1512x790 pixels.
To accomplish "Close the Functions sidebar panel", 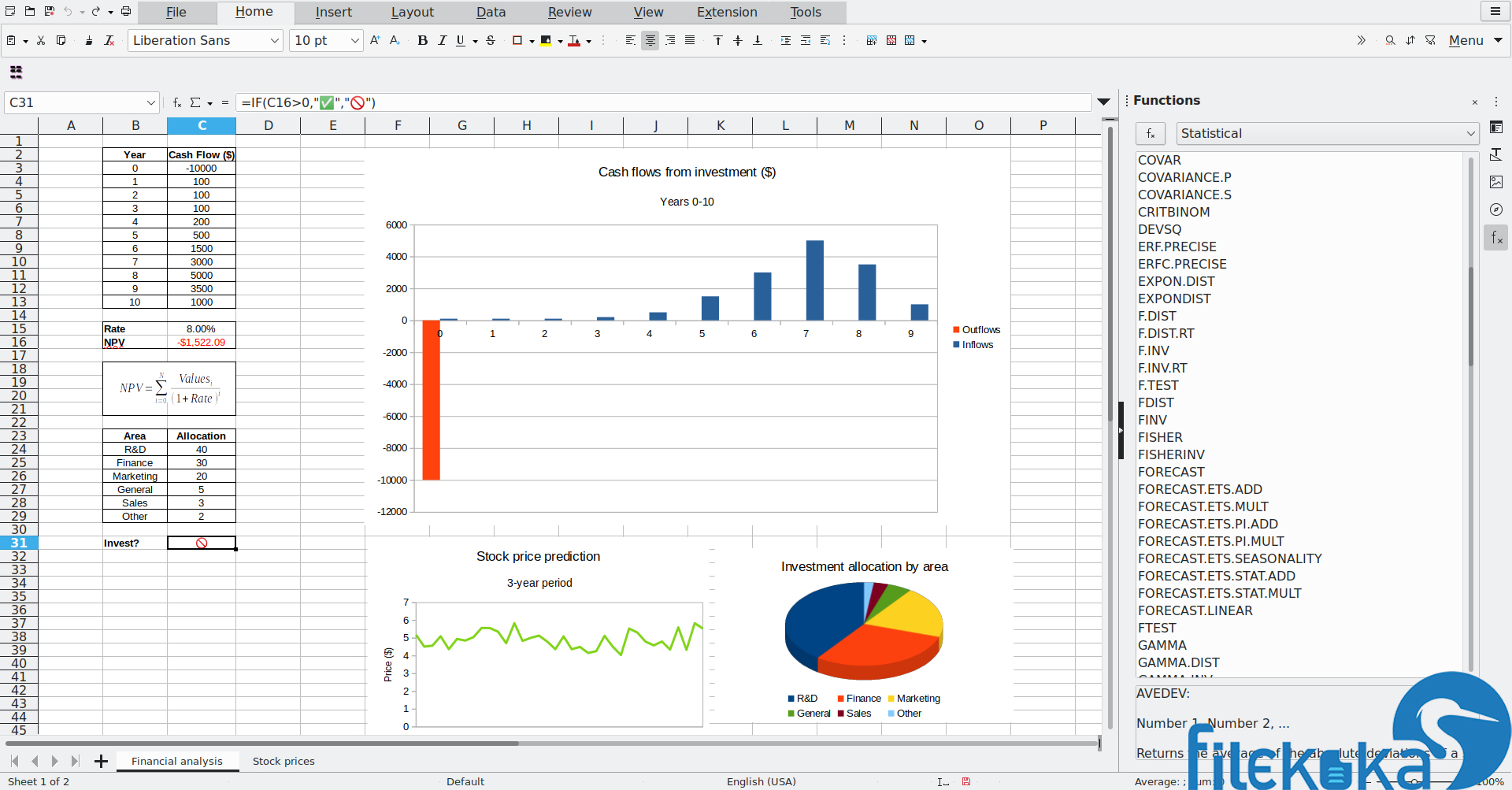I will pos(1475,102).
